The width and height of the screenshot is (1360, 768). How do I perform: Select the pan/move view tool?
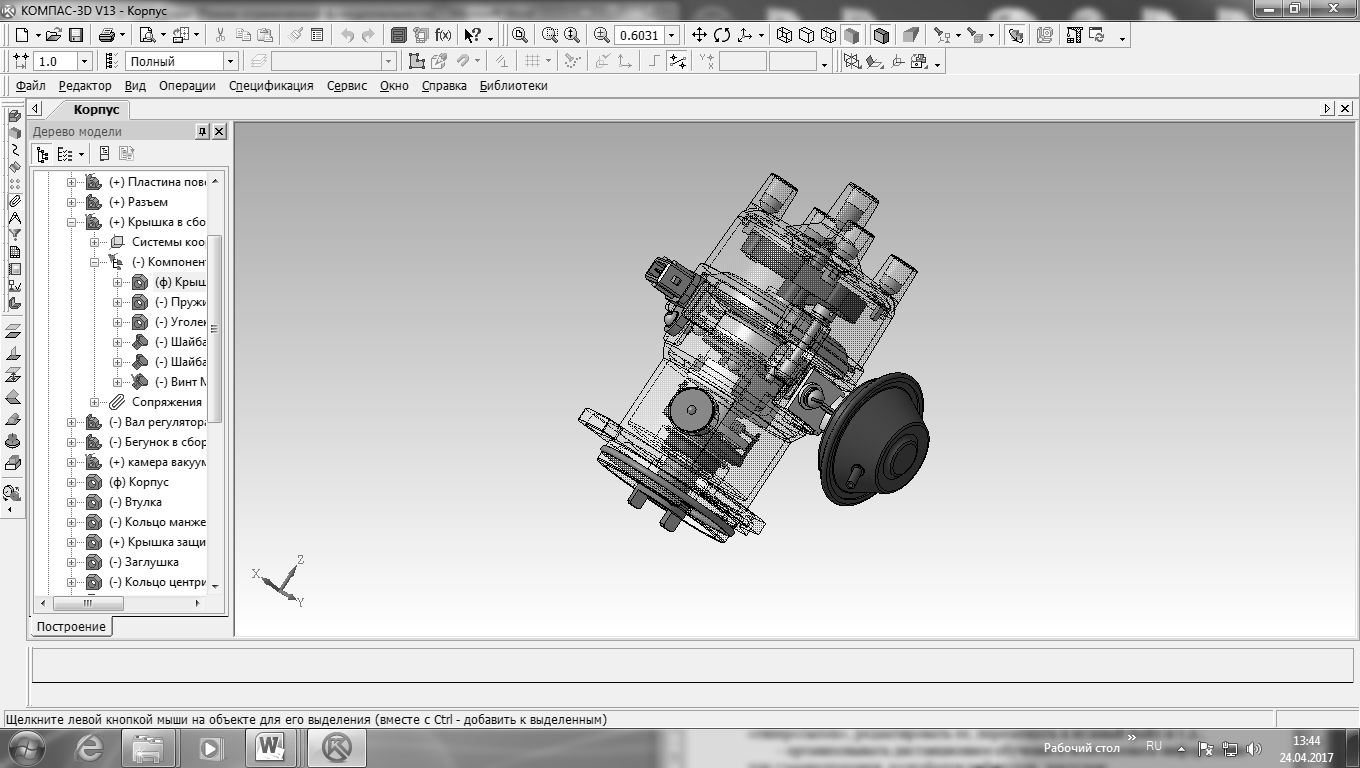coord(700,35)
